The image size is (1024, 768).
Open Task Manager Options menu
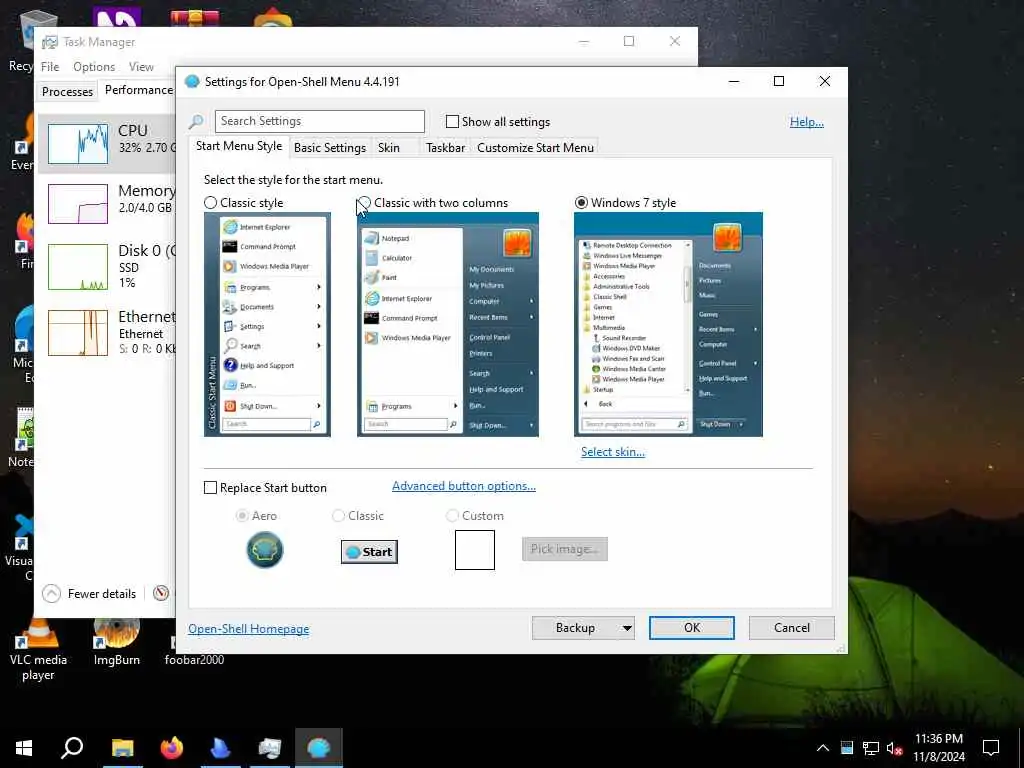click(x=94, y=67)
